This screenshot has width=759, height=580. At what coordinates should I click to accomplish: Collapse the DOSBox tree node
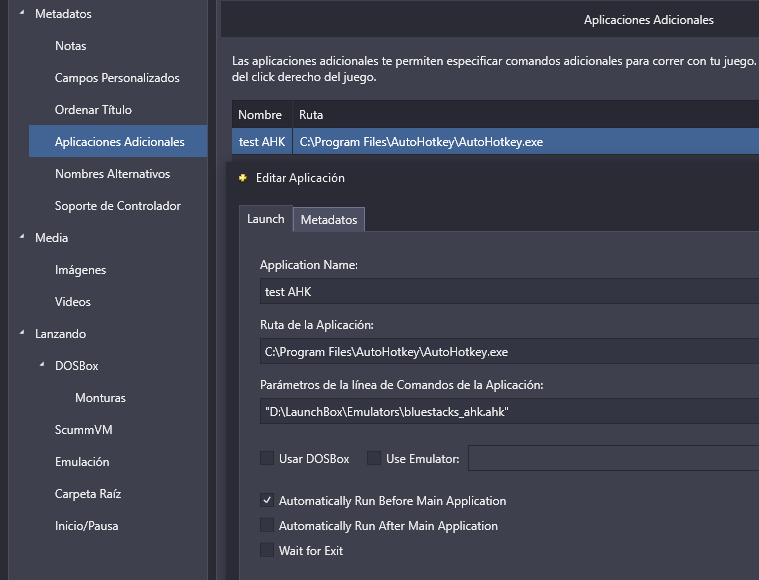pyautogui.click(x=42, y=365)
